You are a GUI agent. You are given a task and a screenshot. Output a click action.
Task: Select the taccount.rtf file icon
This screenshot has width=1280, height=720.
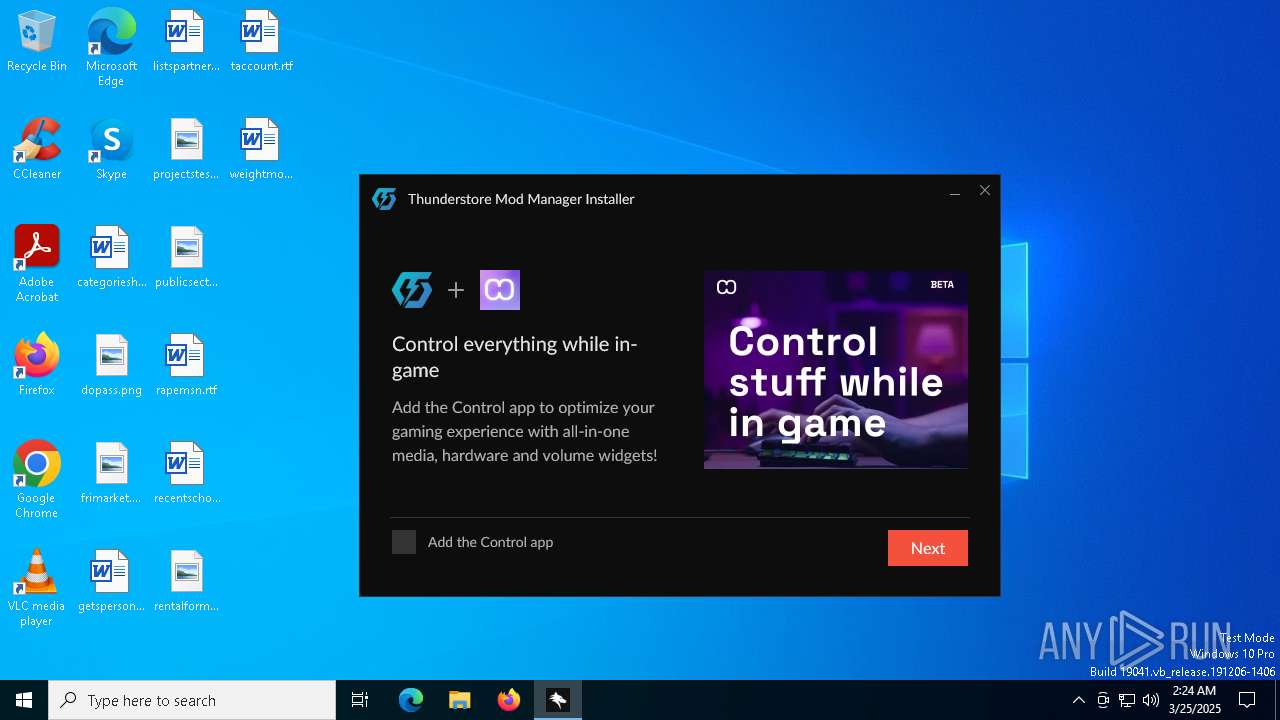[261, 42]
